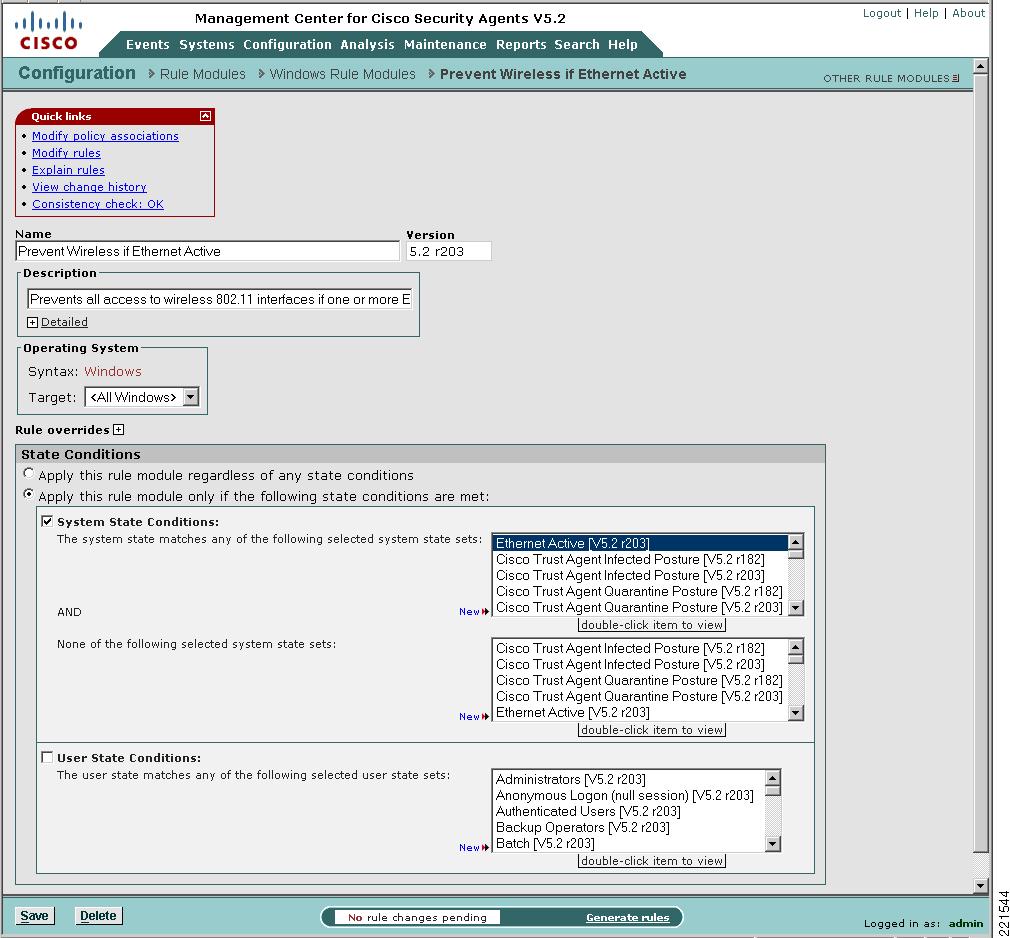Image resolution: width=1010 pixels, height=938 pixels.
Task: Open the Search menu
Action: click(x=577, y=44)
